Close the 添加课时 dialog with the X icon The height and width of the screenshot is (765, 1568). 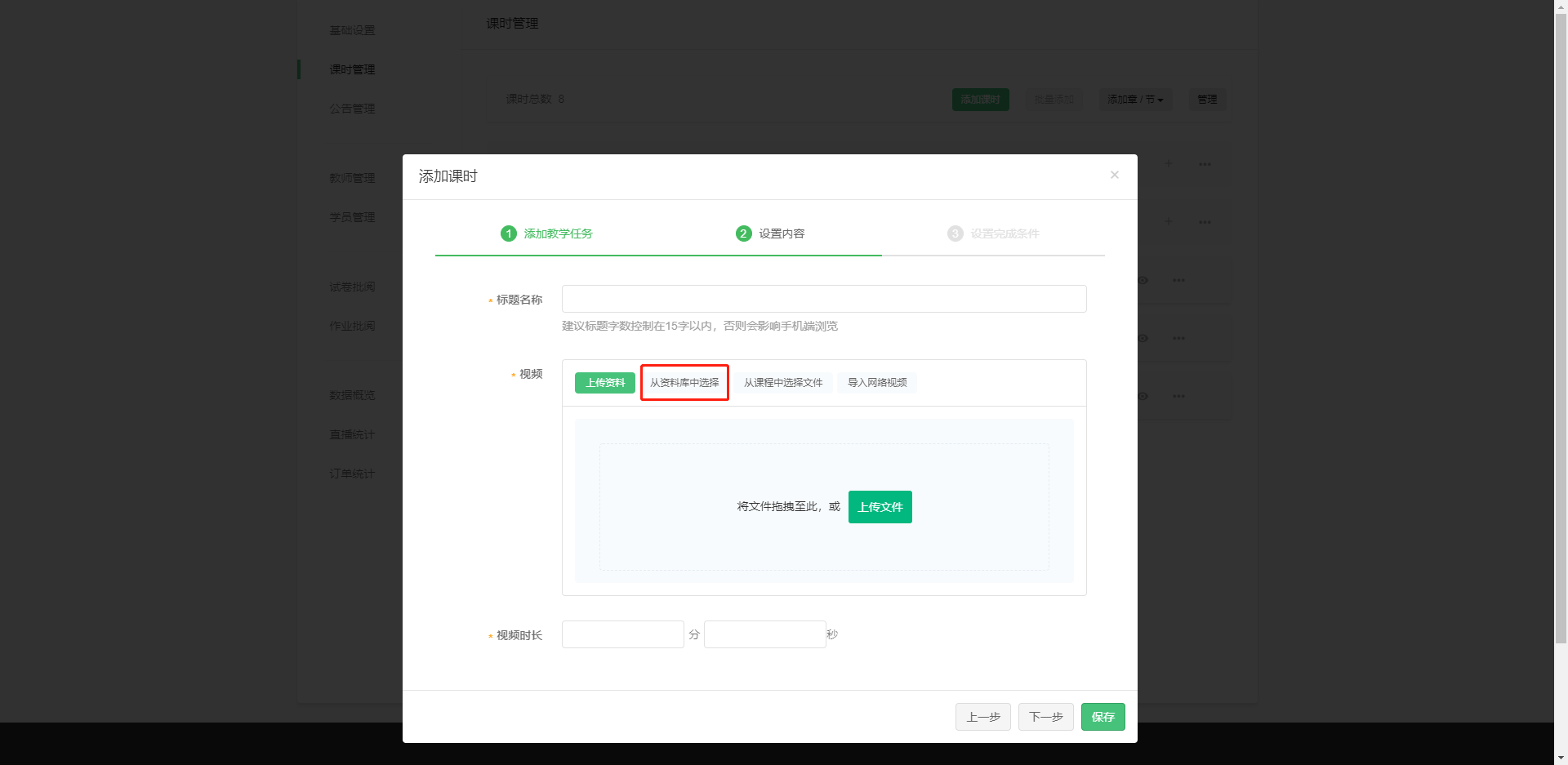coord(1114,175)
